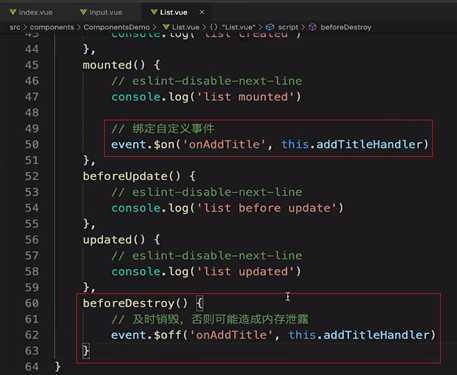Click line number 64 in gutter
Viewport: 457px width, 375px height.
point(32,367)
